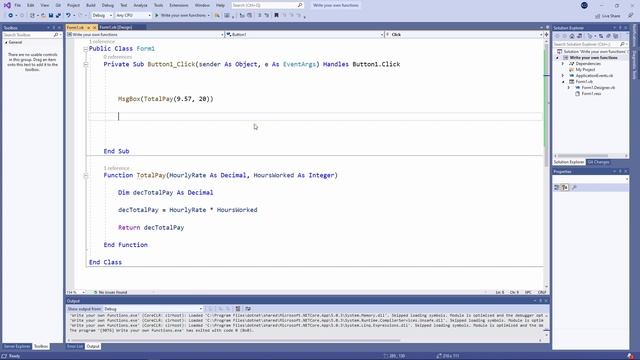The height and width of the screenshot is (360, 640).
Task: Expand the Dependencies node
Action: pyautogui.click(x=563, y=64)
